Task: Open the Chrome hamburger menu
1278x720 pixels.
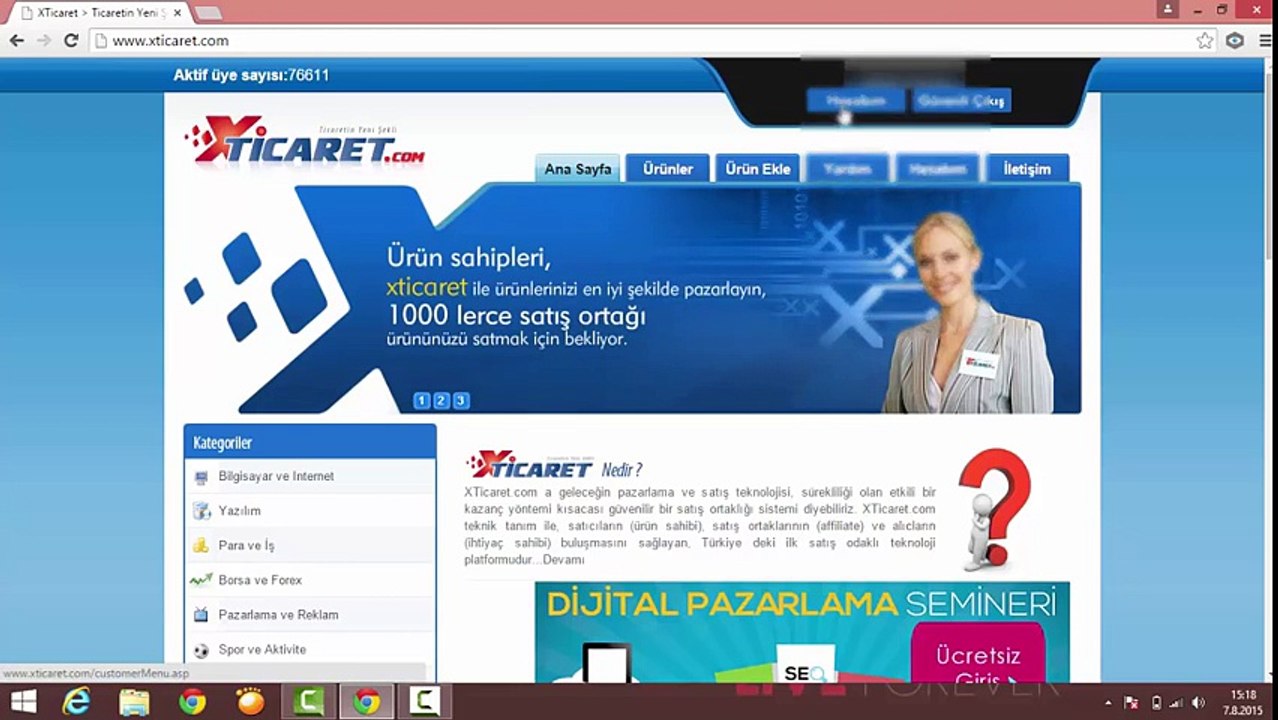Action: pyautogui.click(x=1265, y=41)
